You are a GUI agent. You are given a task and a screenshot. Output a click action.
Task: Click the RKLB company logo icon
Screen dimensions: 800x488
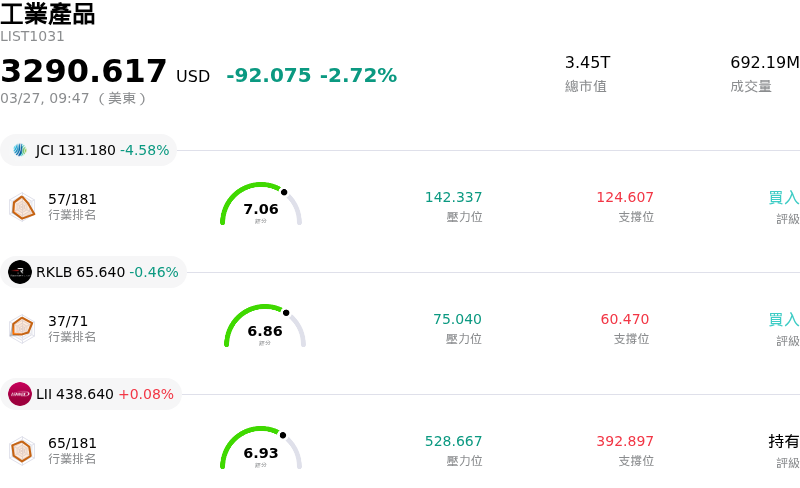tap(20, 272)
